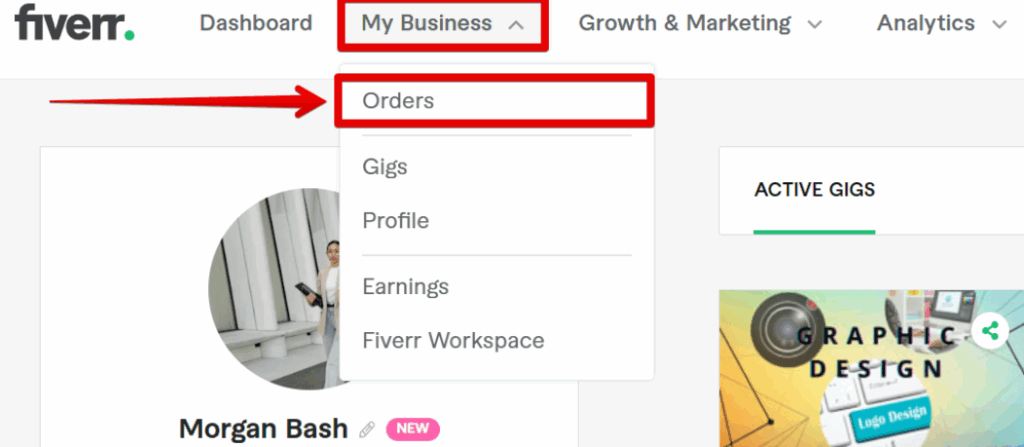Click the Fiverr logo
1024x447 pixels.
(x=74, y=23)
